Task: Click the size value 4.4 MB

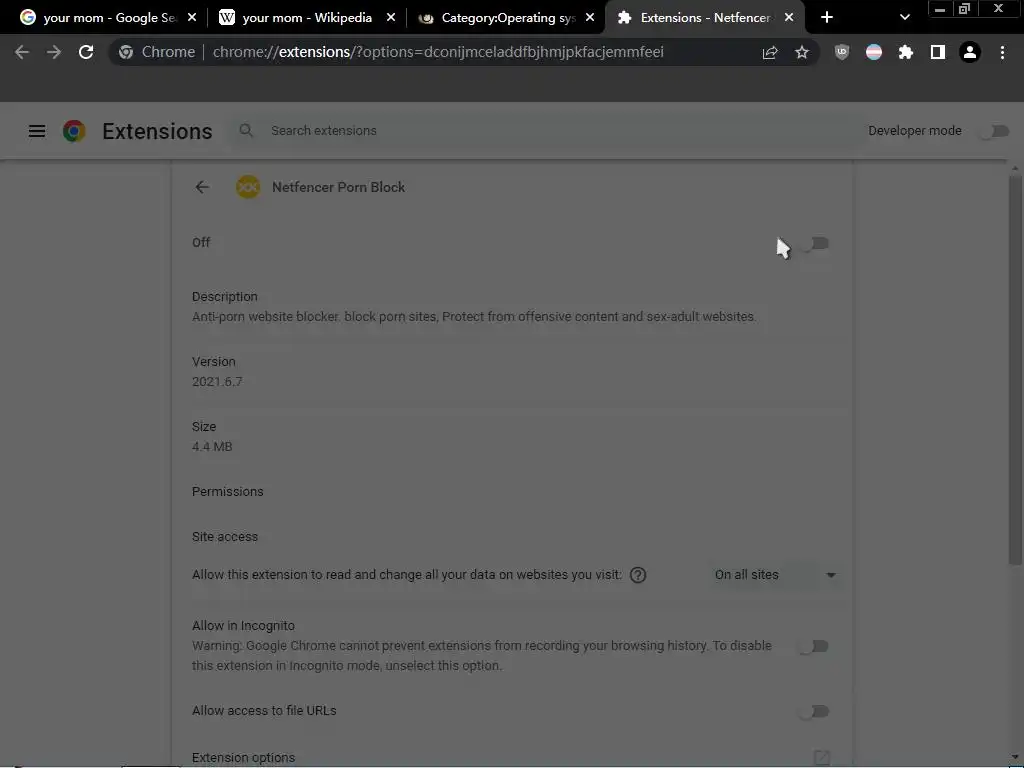Action: click(x=212, y=447)
